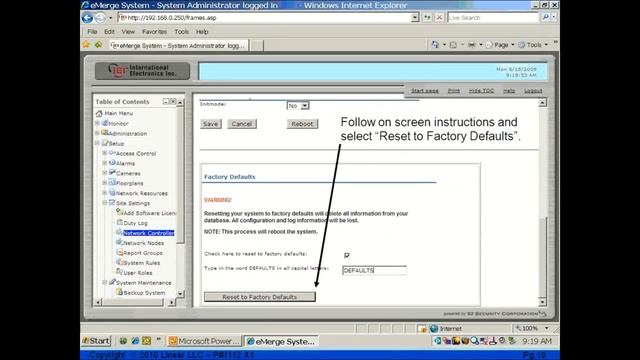
Task: Click the Alarms tree icon
Action: pos(112,163)
